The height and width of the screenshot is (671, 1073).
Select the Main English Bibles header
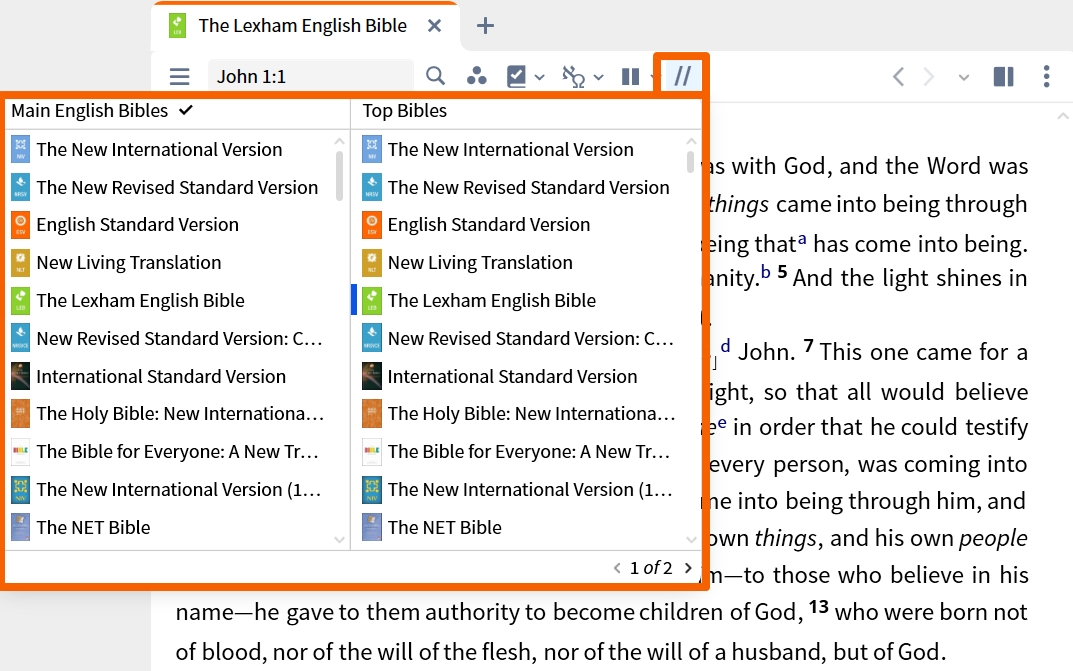pos(101,111)
